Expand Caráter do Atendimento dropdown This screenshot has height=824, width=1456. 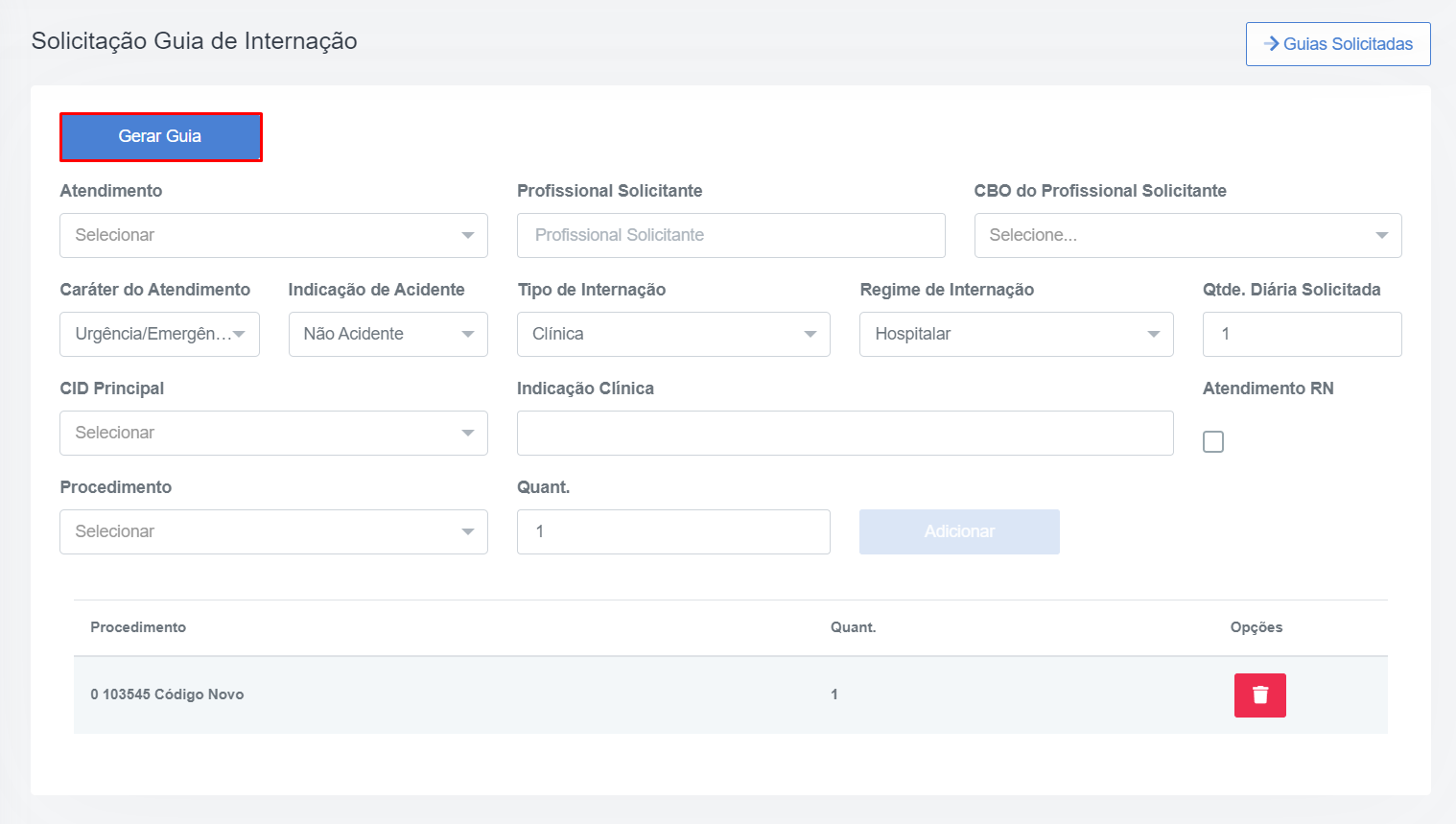click(159, 334)
